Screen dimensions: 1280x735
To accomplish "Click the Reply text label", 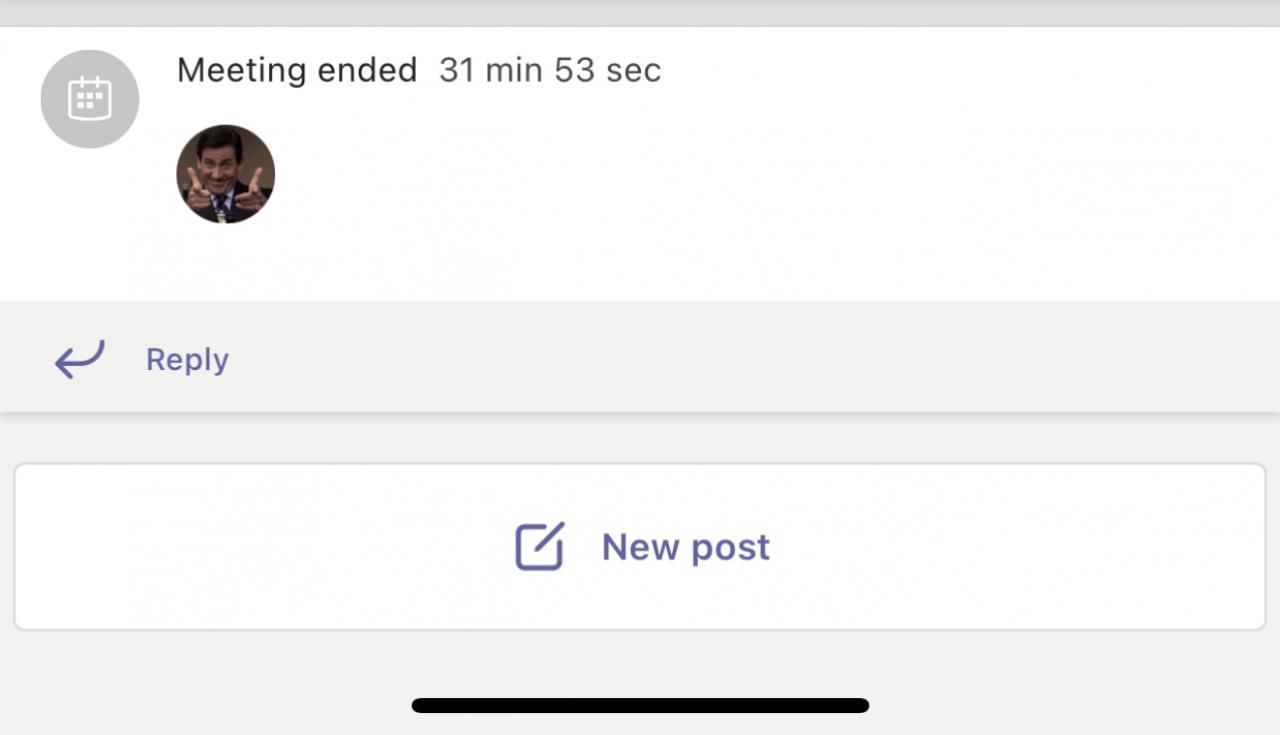I will [187, 359].
